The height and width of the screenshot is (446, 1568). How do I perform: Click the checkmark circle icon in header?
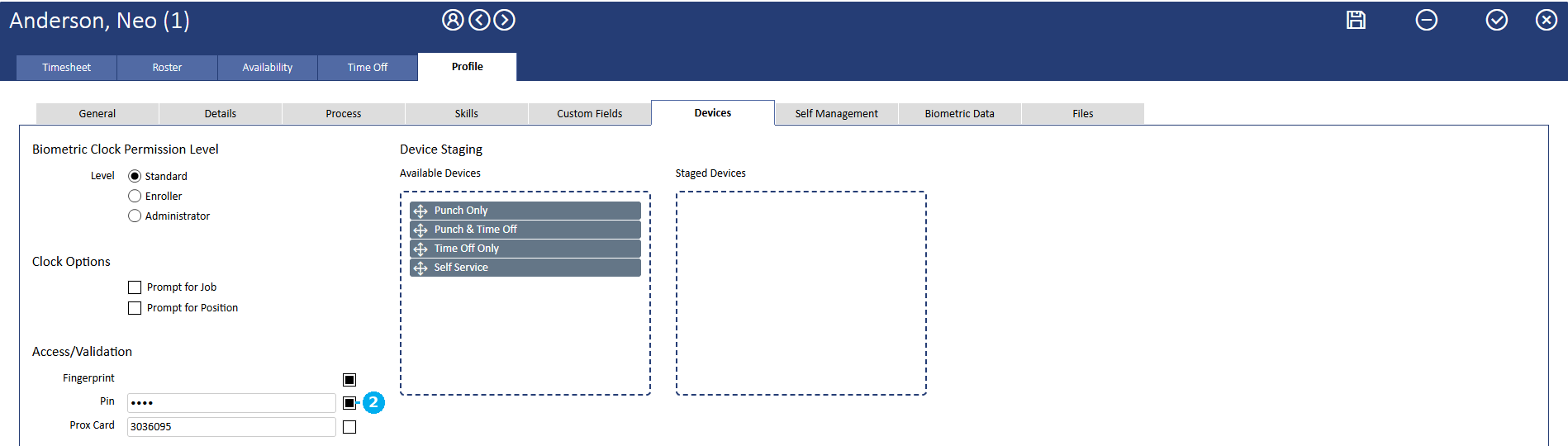point(1496,20)
